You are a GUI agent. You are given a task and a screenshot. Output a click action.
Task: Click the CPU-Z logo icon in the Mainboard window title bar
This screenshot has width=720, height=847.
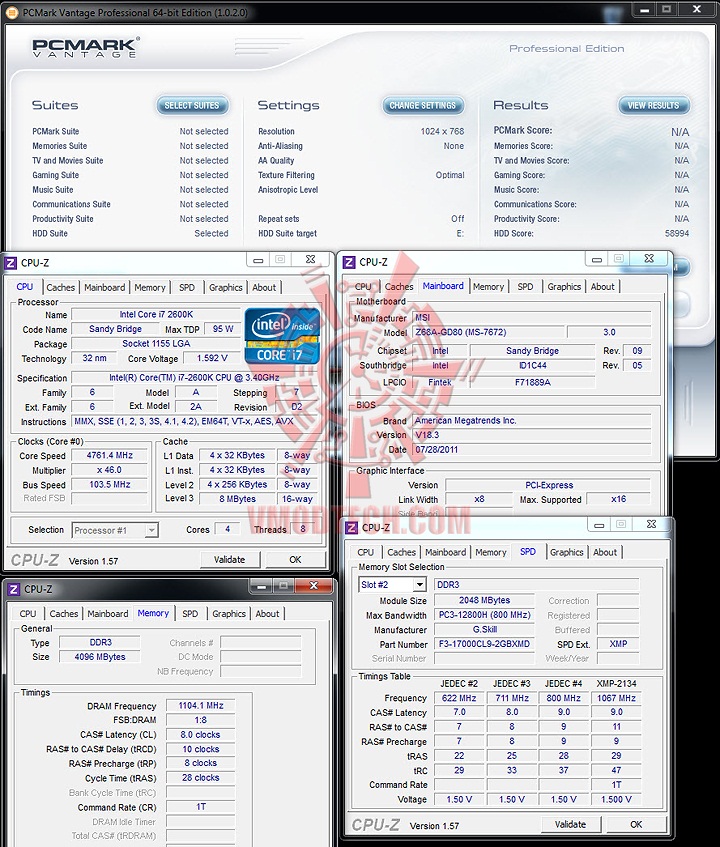[x=349, y=262]
